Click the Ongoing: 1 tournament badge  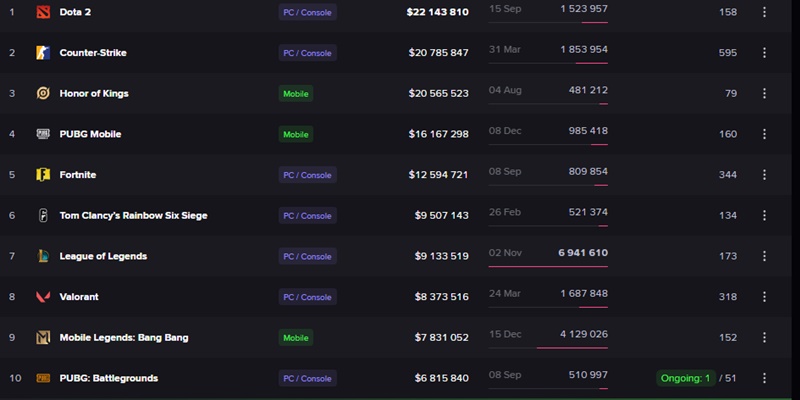tap(685, 378)
